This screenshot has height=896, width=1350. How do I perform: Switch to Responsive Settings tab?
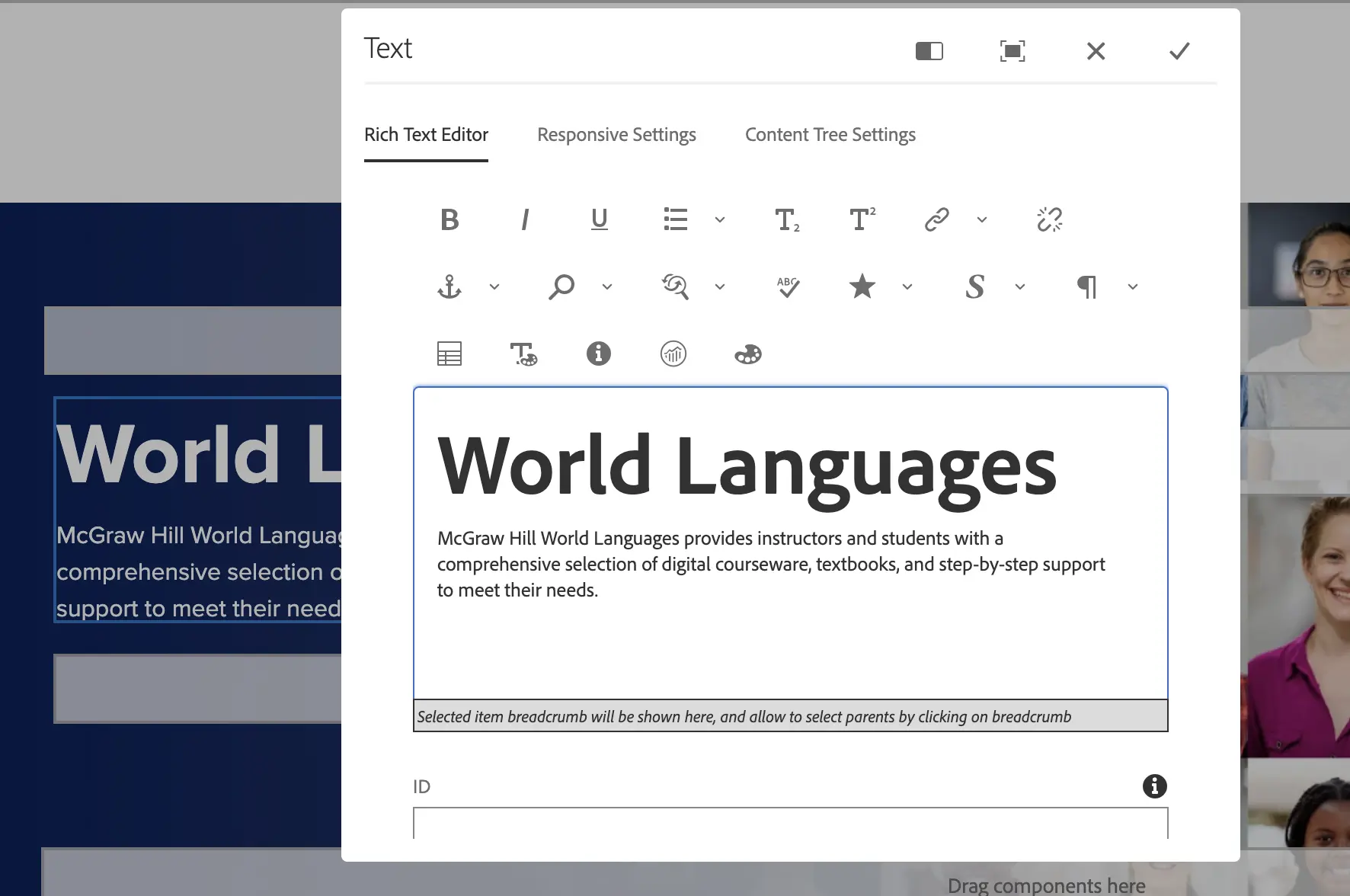616,135
